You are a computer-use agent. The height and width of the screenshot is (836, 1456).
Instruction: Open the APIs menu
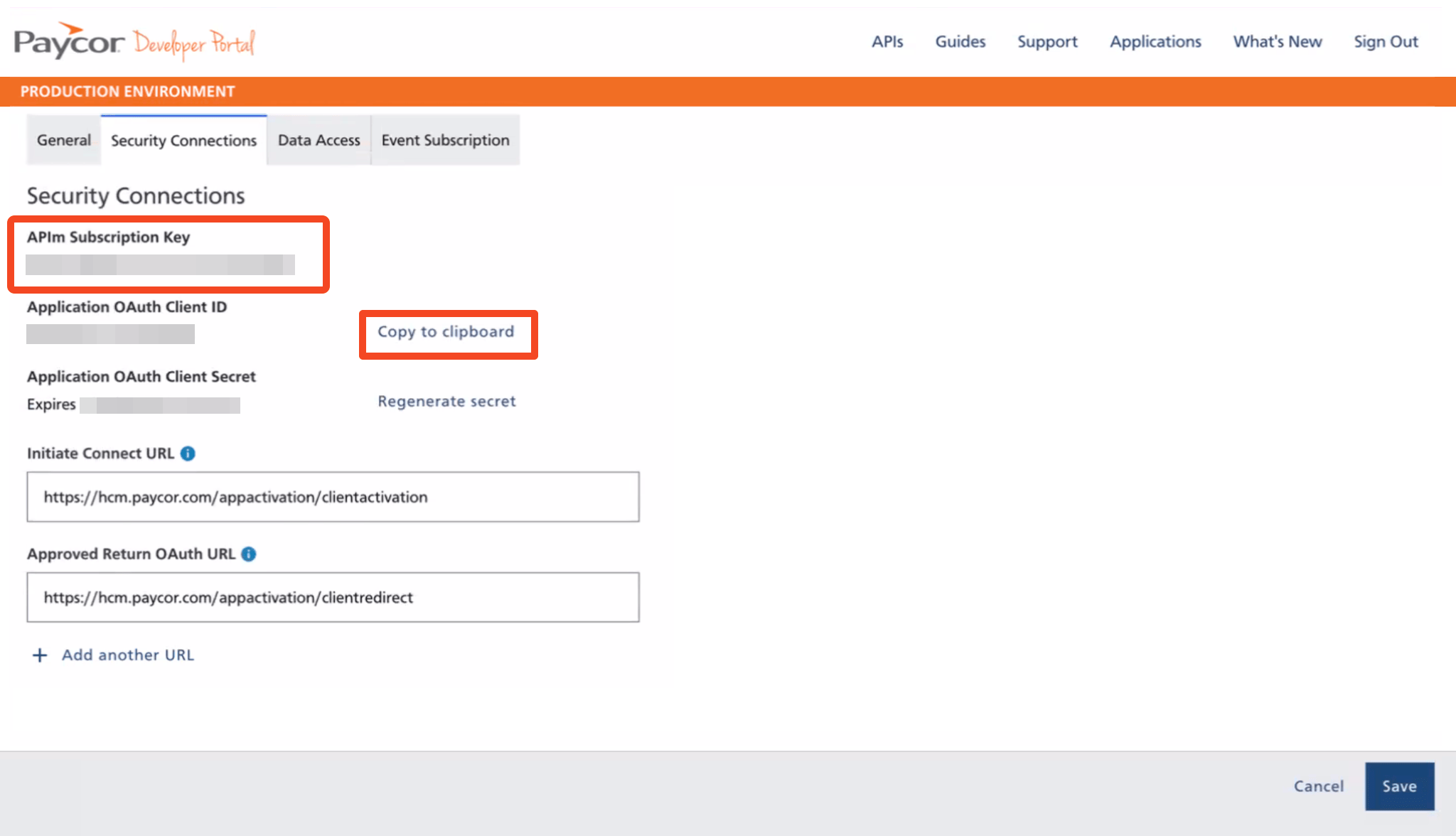click(x=887, y=41)
